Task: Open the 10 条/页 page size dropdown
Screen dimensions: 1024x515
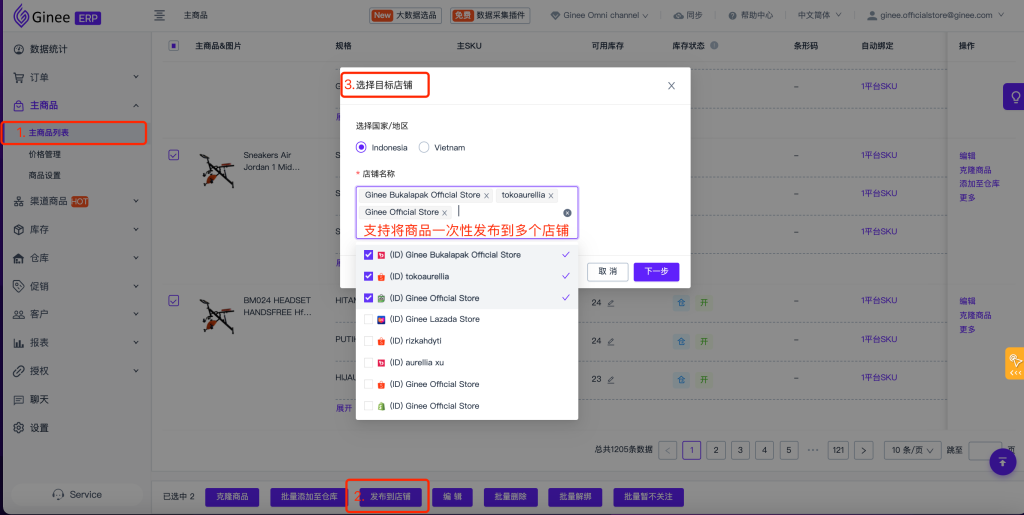Action: 912,450
